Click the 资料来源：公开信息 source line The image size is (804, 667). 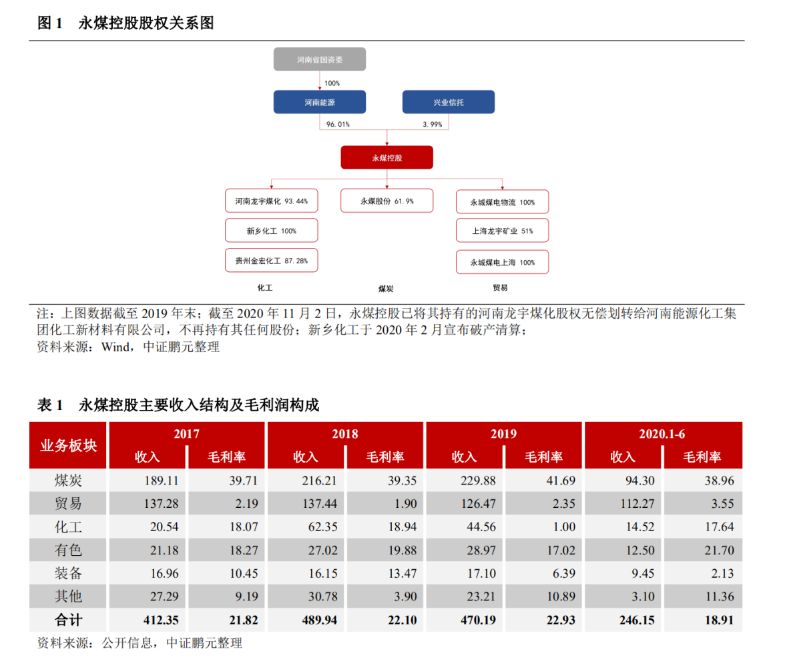tap(139, 643)
